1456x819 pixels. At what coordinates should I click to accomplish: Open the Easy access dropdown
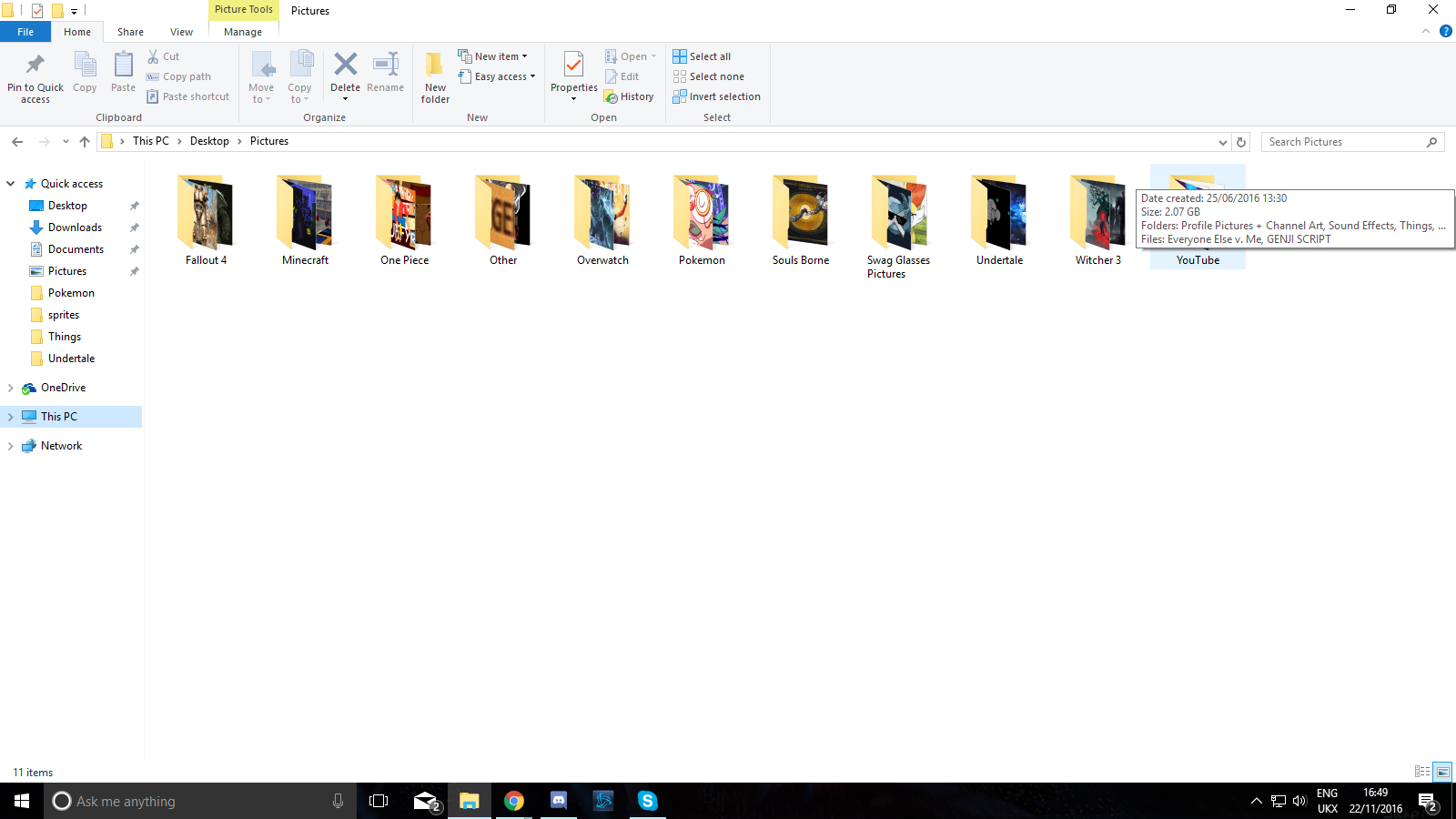[x=497, y=76]
